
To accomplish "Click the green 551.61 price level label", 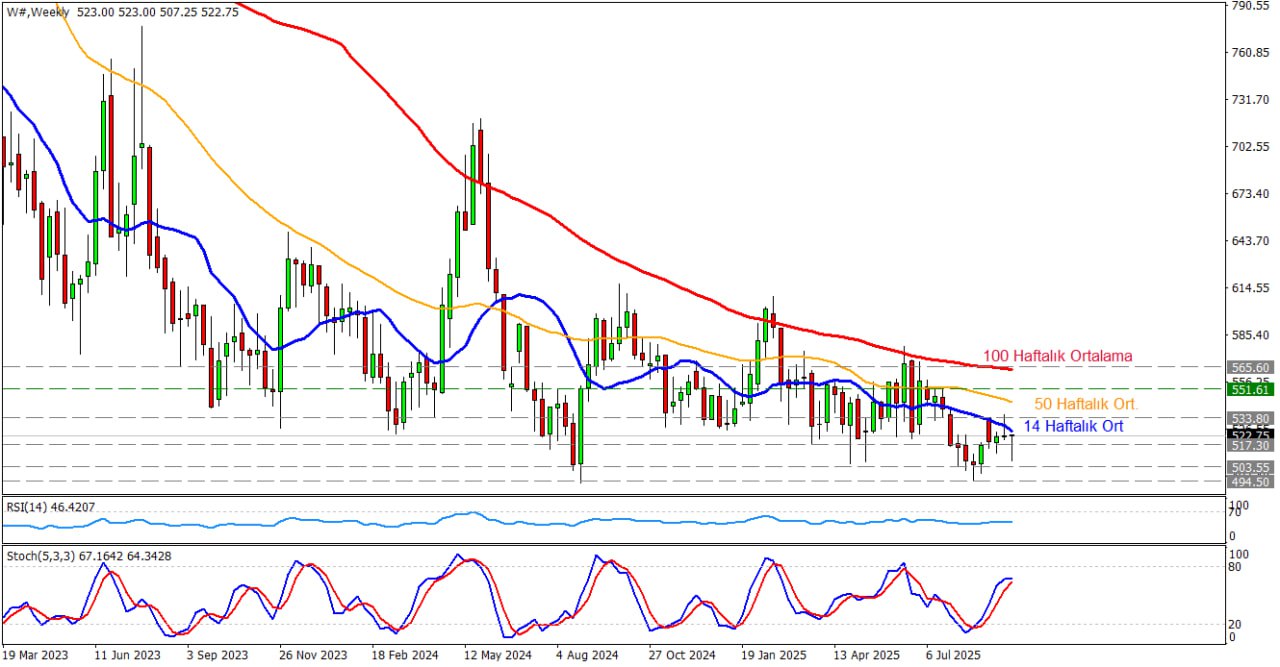I will (x=1249, y=388).
